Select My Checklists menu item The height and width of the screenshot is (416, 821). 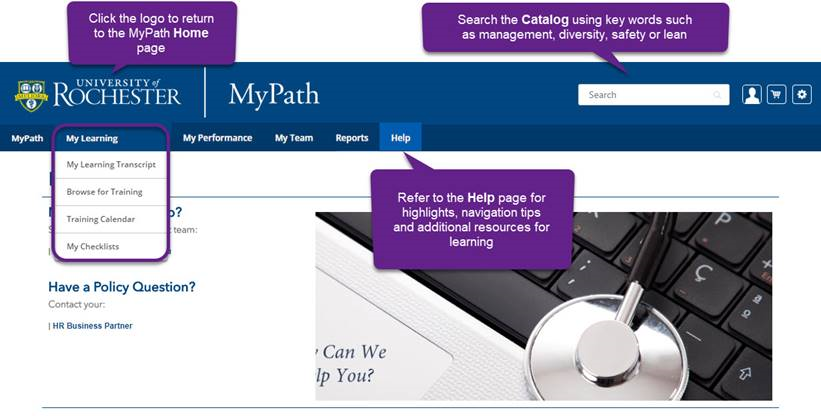point(93,246)
